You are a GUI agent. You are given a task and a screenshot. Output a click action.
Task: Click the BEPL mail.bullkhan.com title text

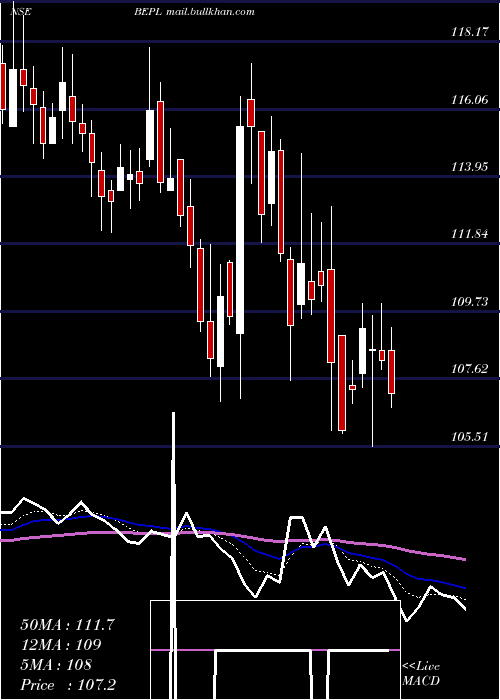195,12
